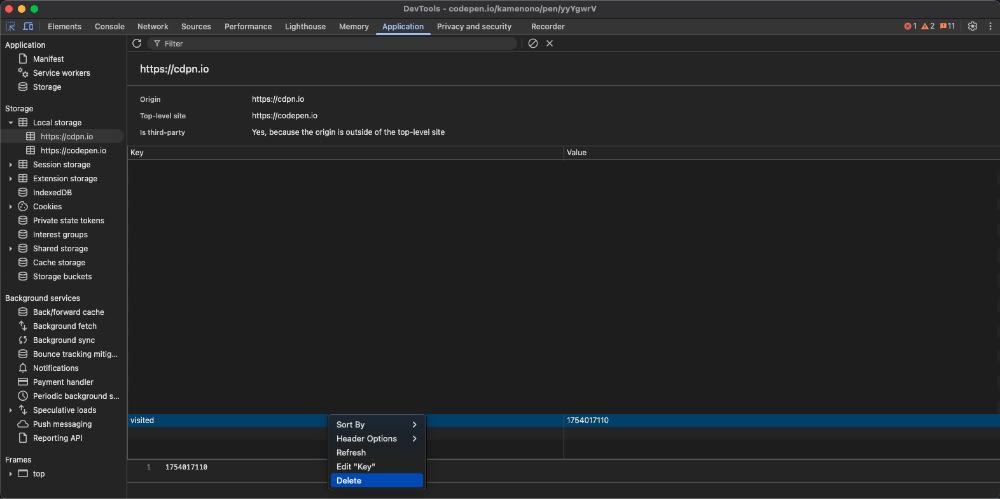Choose Refresh in the context menu
The width and height of the screenshot is (1000, 499).
[x=377, y=453]
